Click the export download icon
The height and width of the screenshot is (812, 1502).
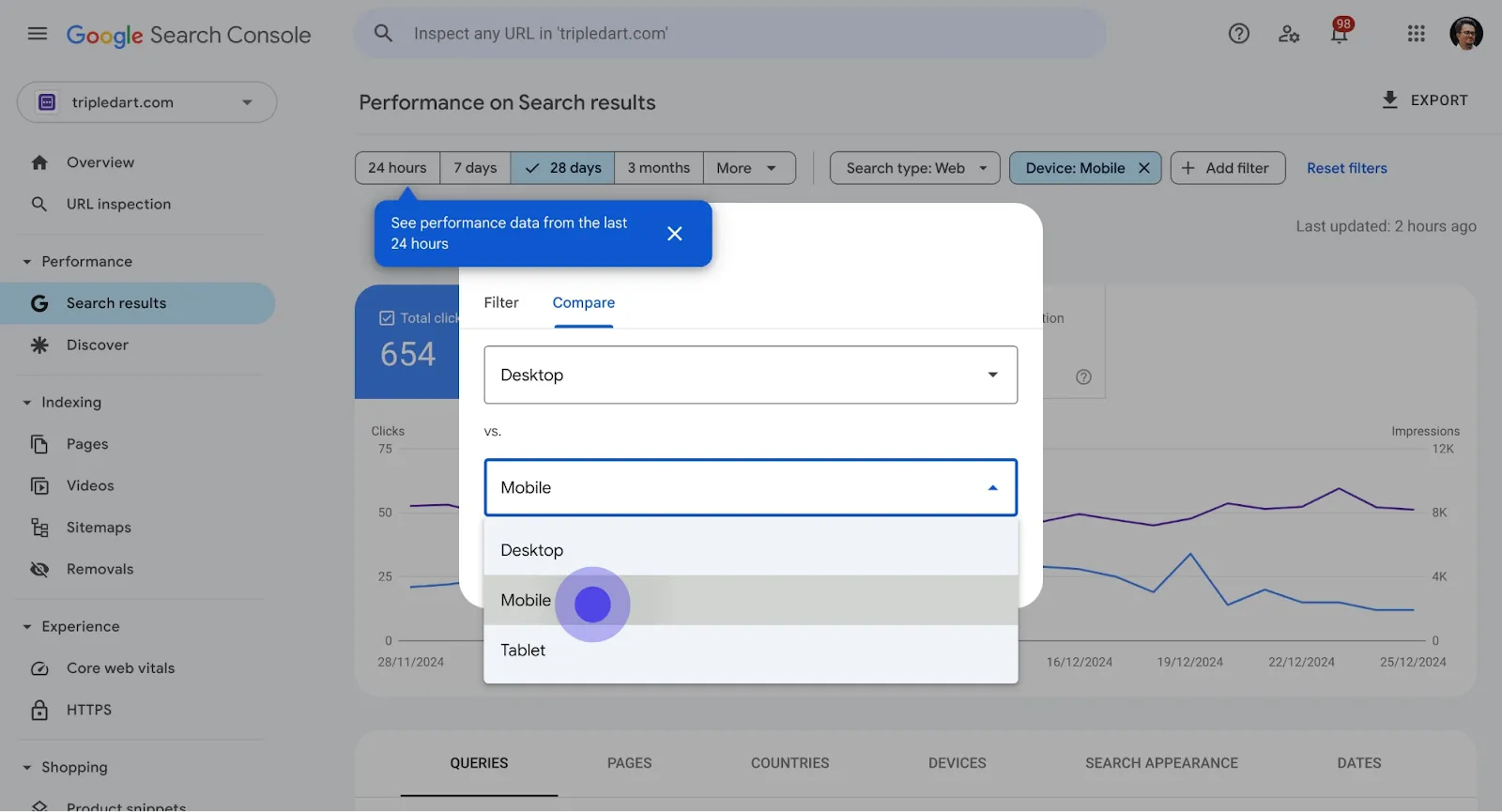(x=1390, y=100)
